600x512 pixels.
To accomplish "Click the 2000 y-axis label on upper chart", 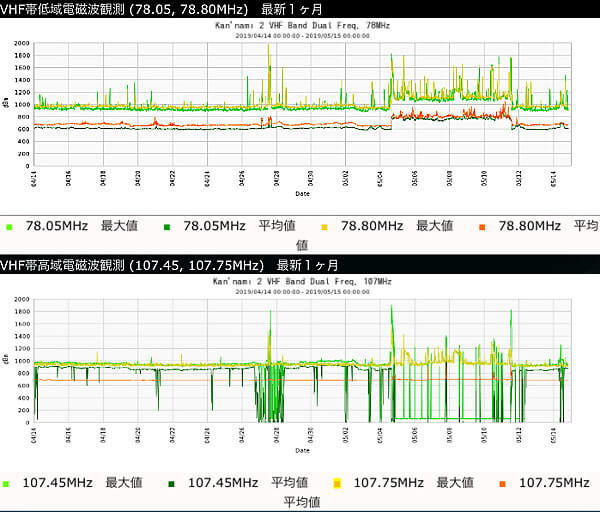I will click(22, 44).
